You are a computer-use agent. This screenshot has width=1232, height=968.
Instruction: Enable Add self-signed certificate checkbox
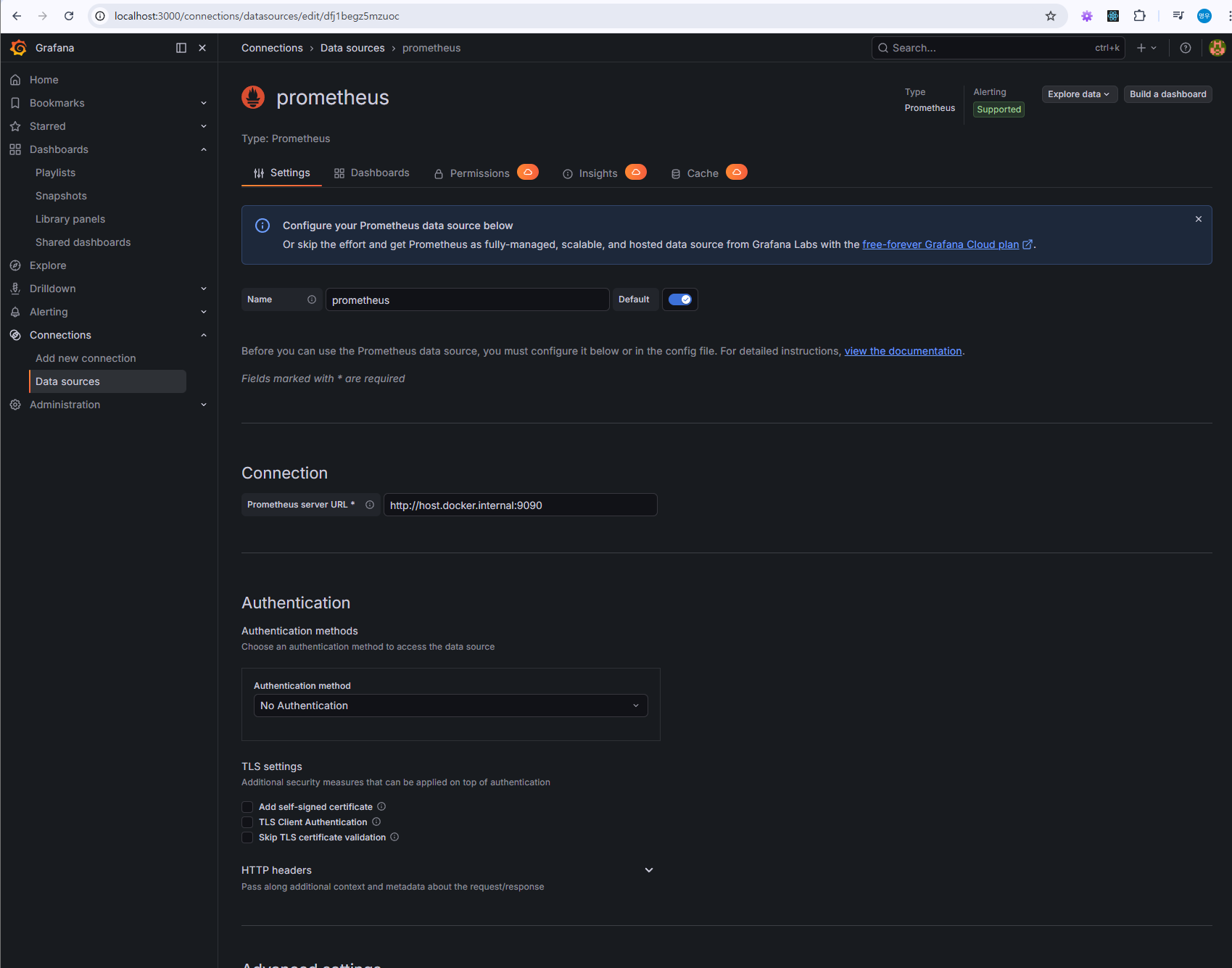pos(247,807)
